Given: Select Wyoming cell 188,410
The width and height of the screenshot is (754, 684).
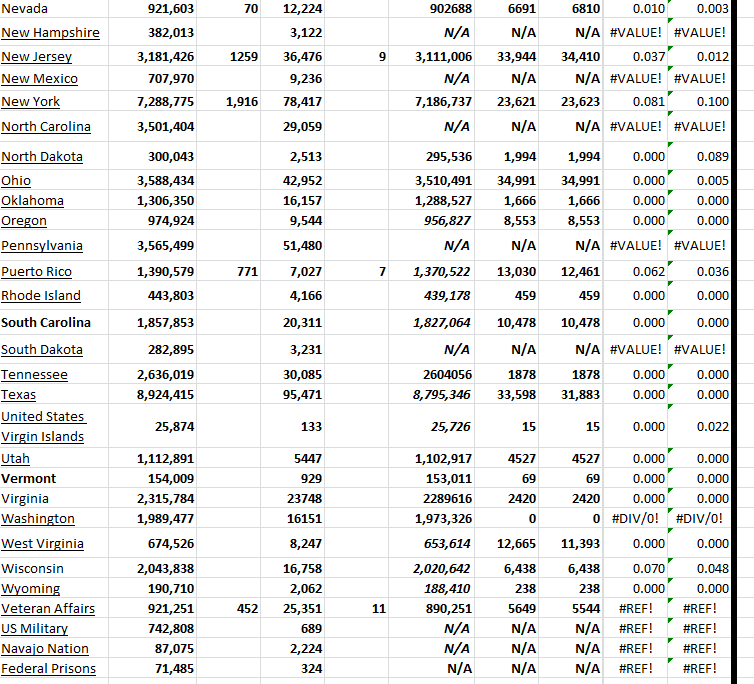Looking at the screenshot, I should (432, 589).
